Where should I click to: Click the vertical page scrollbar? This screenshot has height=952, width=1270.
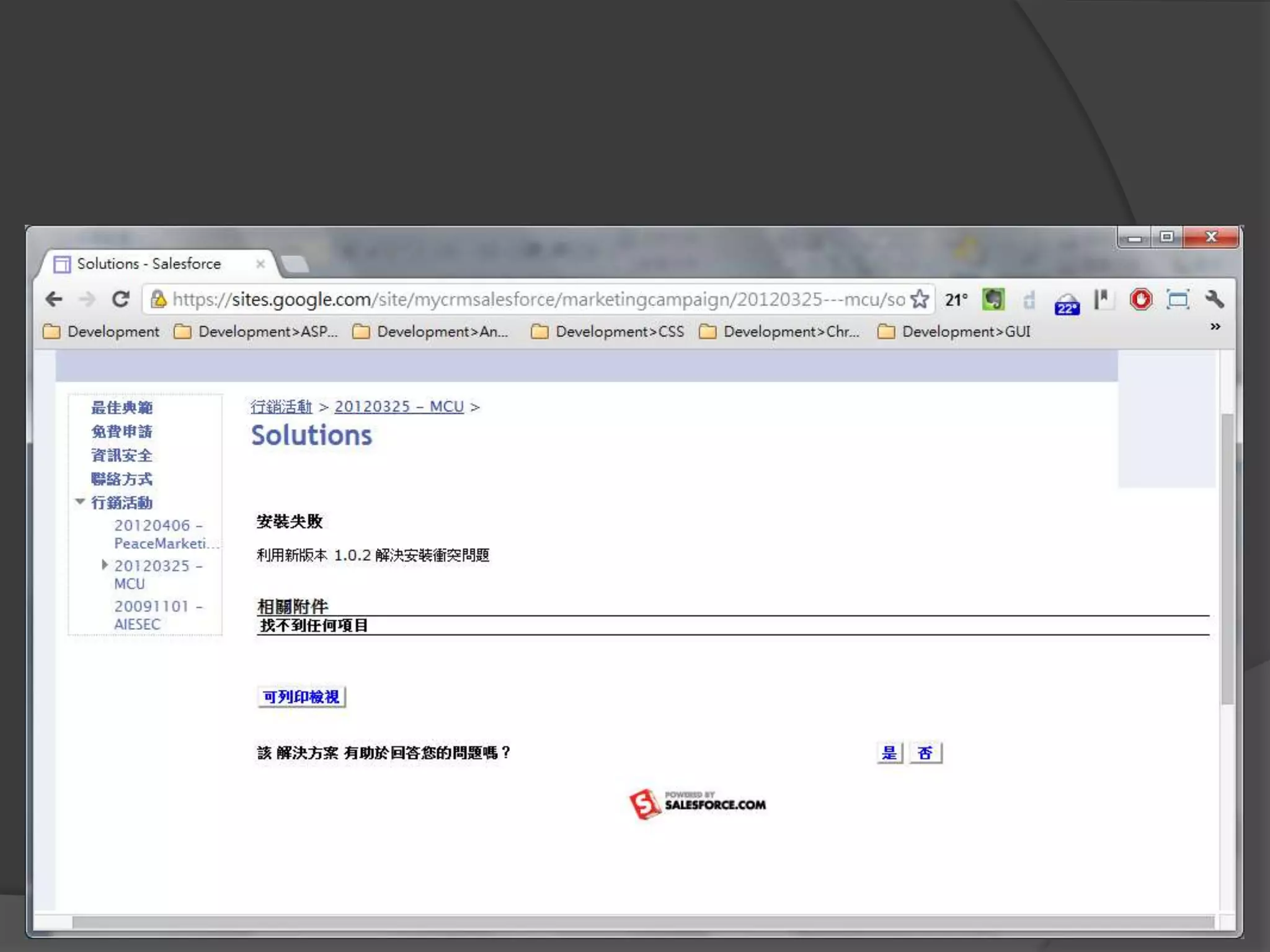point(1227,558)
